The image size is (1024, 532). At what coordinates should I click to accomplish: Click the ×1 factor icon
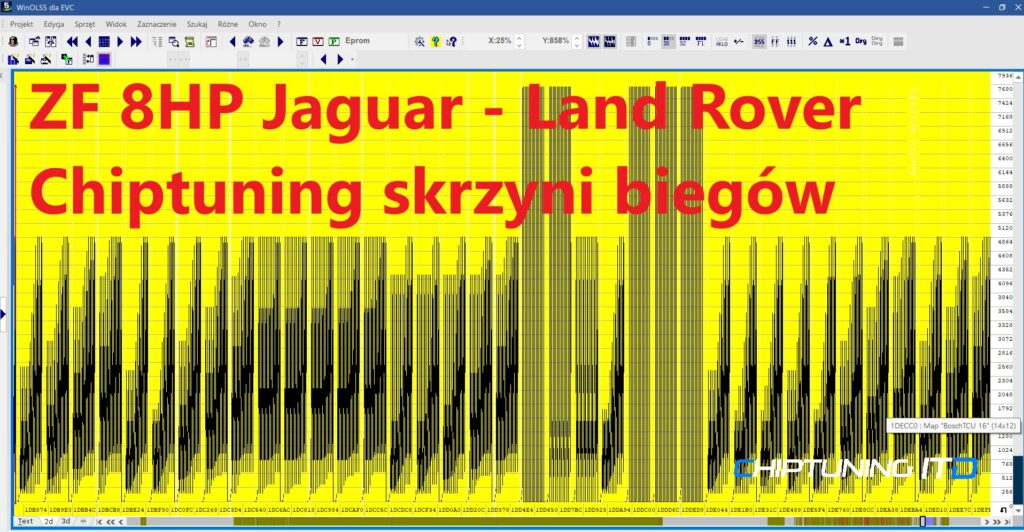pyautogui.click(x=844, y=41)
